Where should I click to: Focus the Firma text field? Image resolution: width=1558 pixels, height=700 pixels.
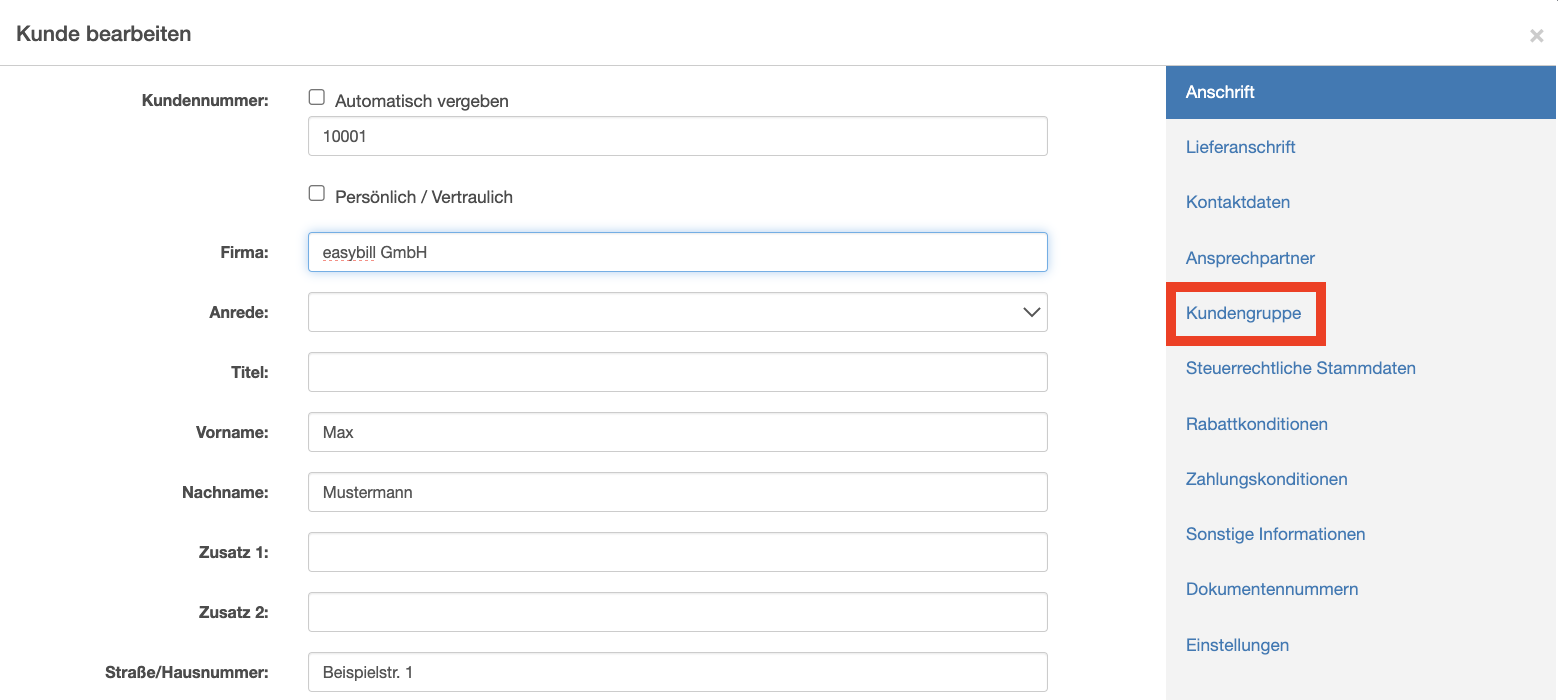click(677, 252)
